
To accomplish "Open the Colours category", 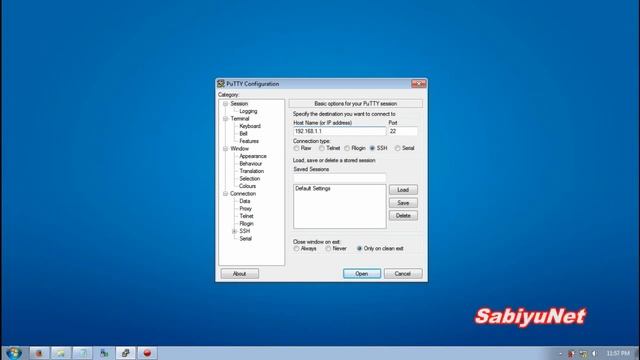I will [x=247, y=186].
